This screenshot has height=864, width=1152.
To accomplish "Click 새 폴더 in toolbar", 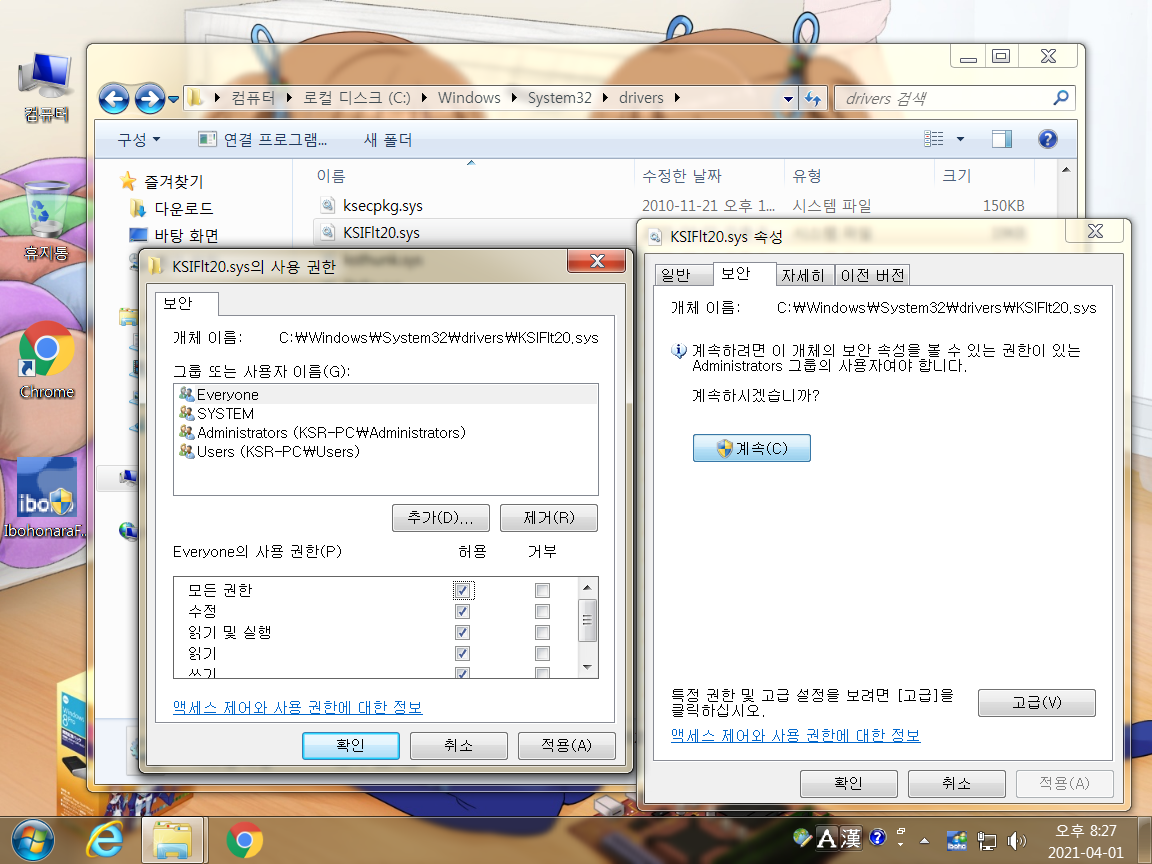I will pyautogui.click(x=388, y=140).
